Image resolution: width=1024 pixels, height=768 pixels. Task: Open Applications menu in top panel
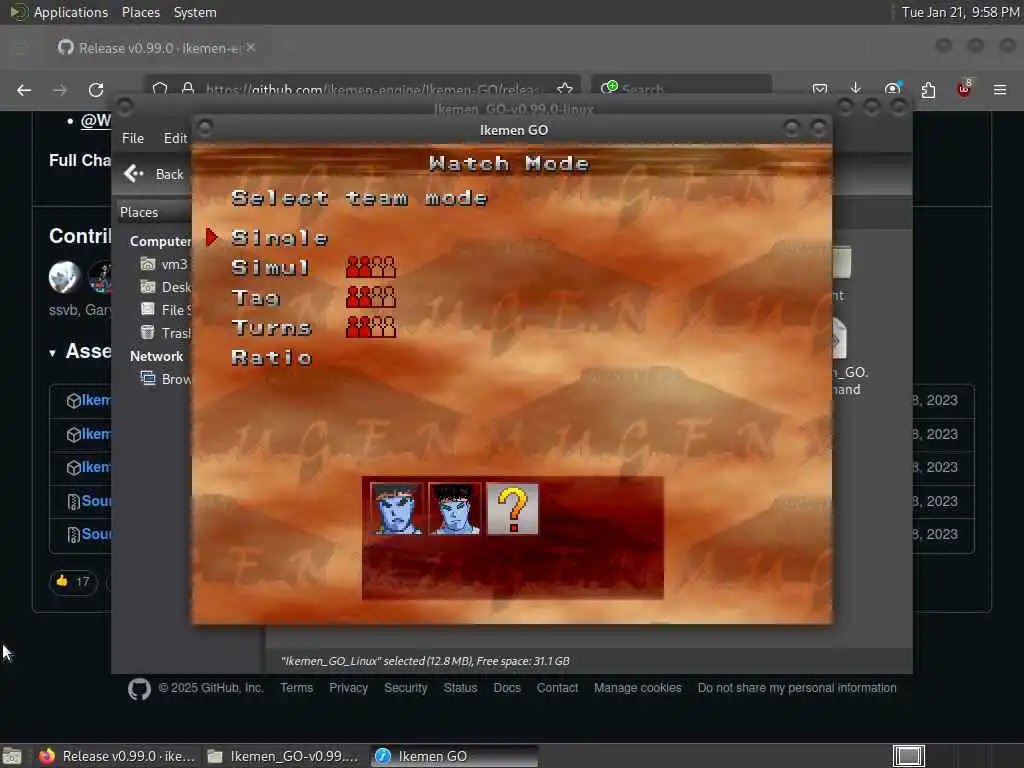(59, 12)
